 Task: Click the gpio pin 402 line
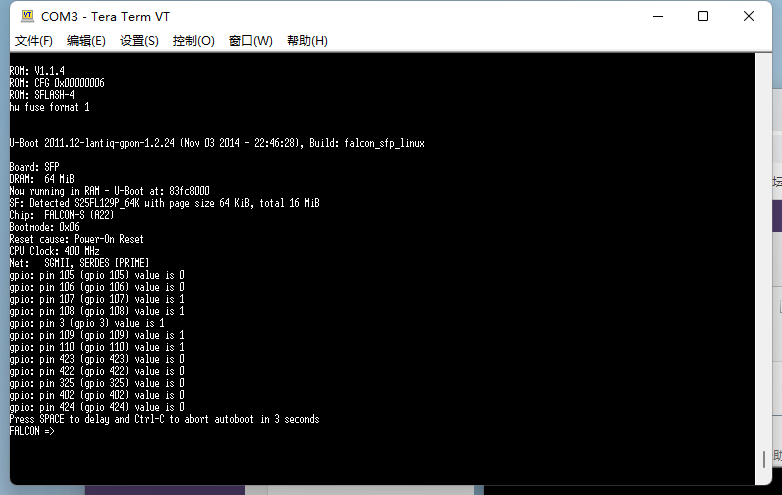[97, 395]
